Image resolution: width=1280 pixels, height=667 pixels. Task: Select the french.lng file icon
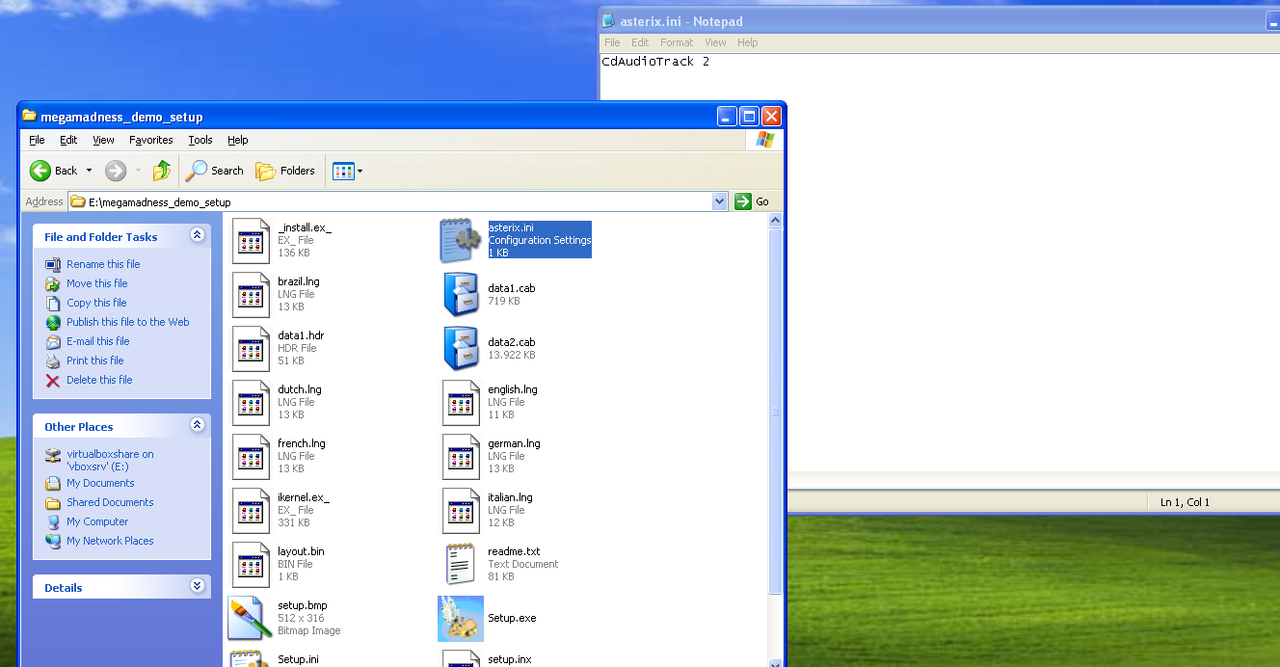251,457
